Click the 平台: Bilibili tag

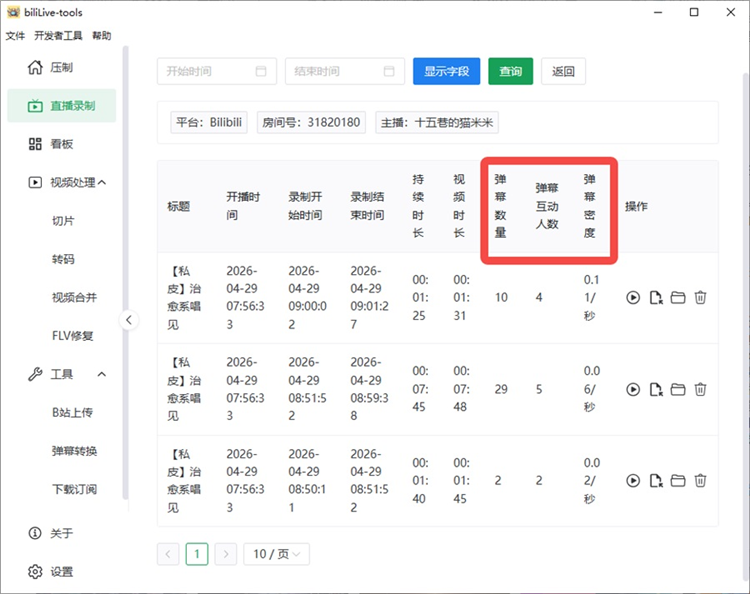209,122
